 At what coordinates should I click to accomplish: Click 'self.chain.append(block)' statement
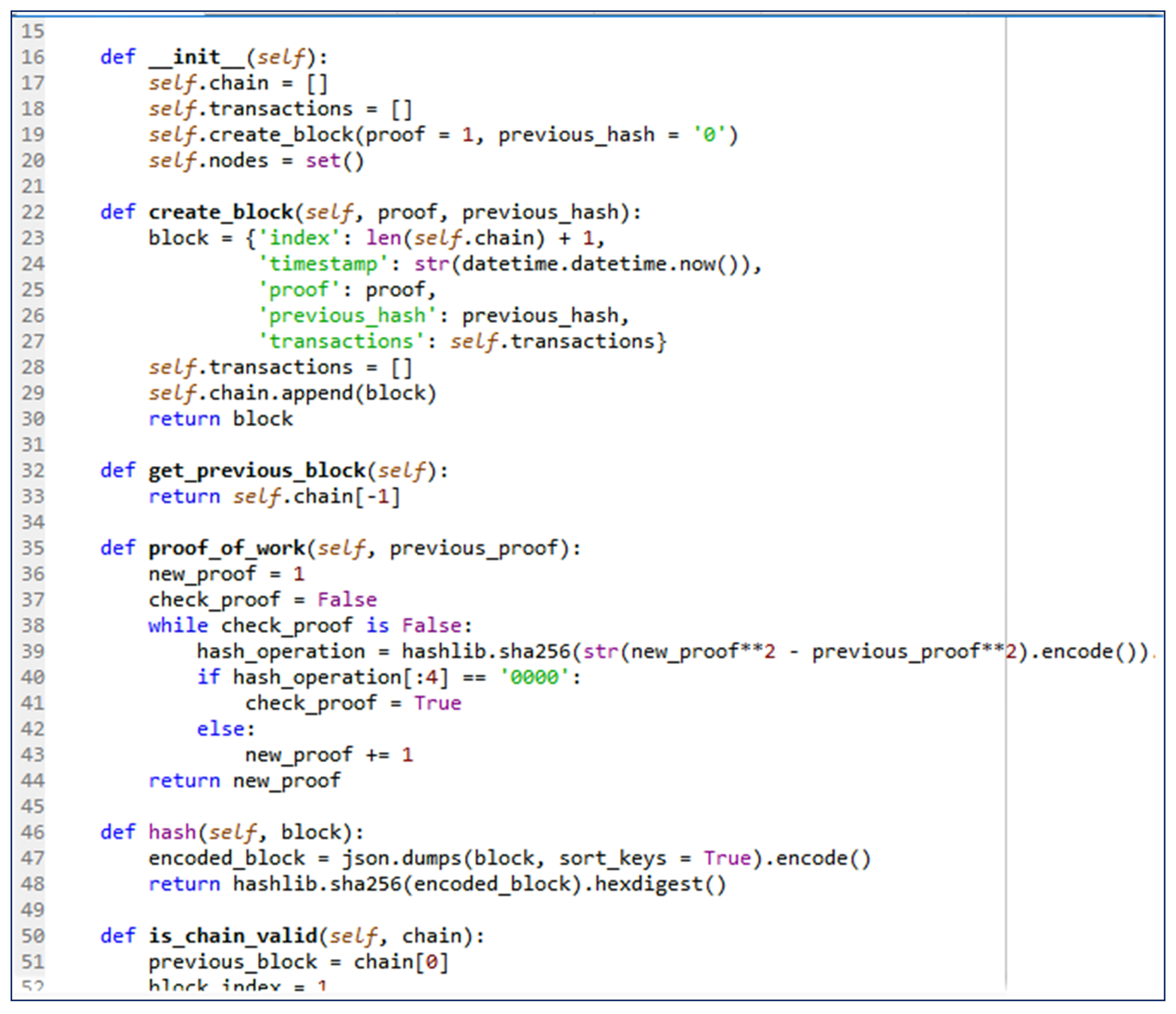292,393
